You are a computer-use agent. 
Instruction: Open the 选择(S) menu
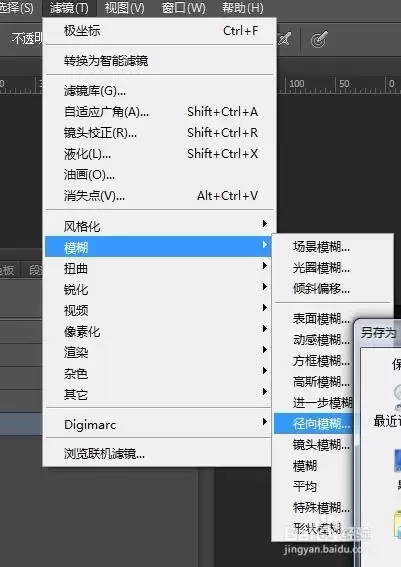(x=16, y=8)
